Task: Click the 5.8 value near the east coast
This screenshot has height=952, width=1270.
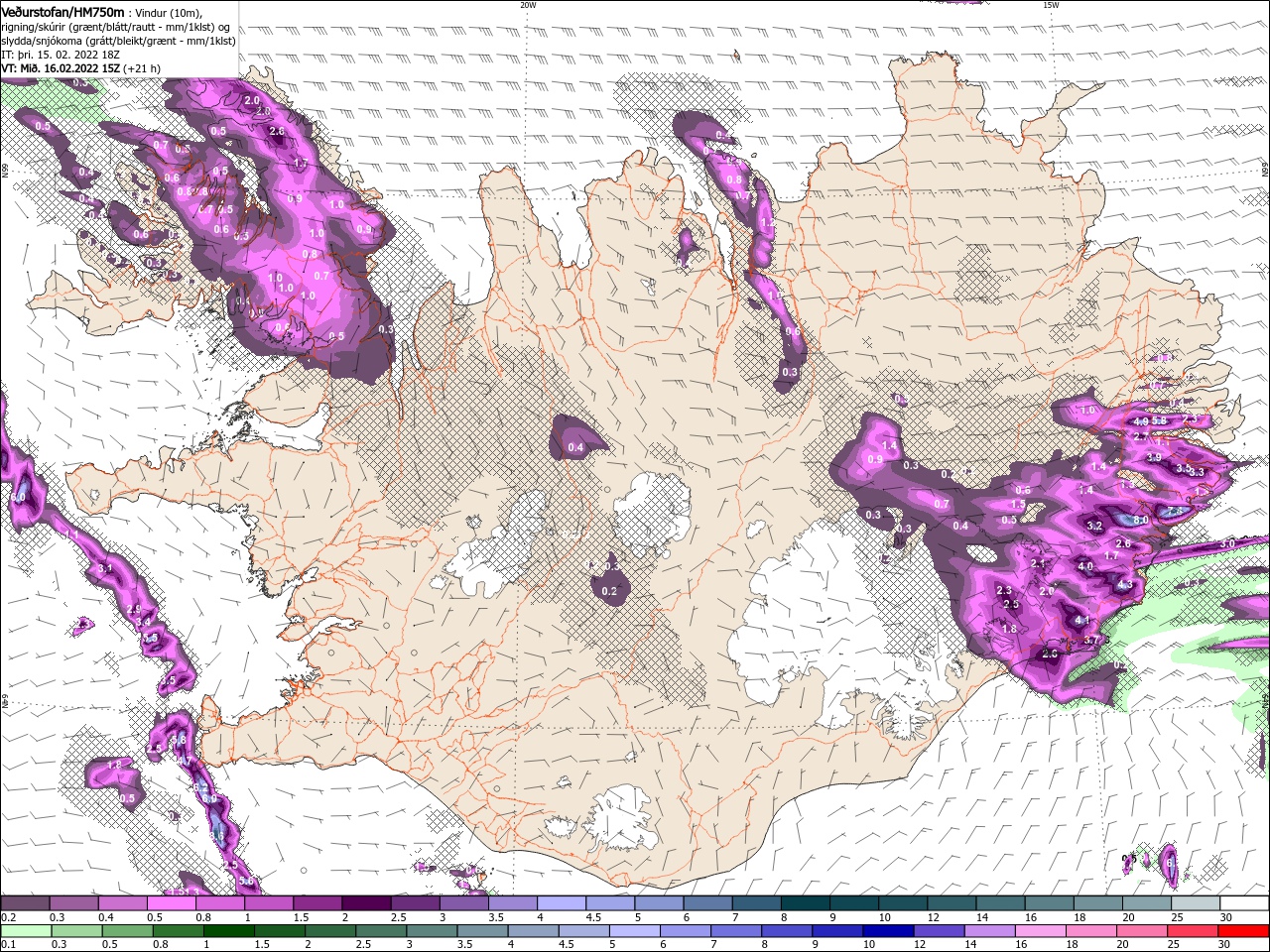Action: (x=1160, y=420)
